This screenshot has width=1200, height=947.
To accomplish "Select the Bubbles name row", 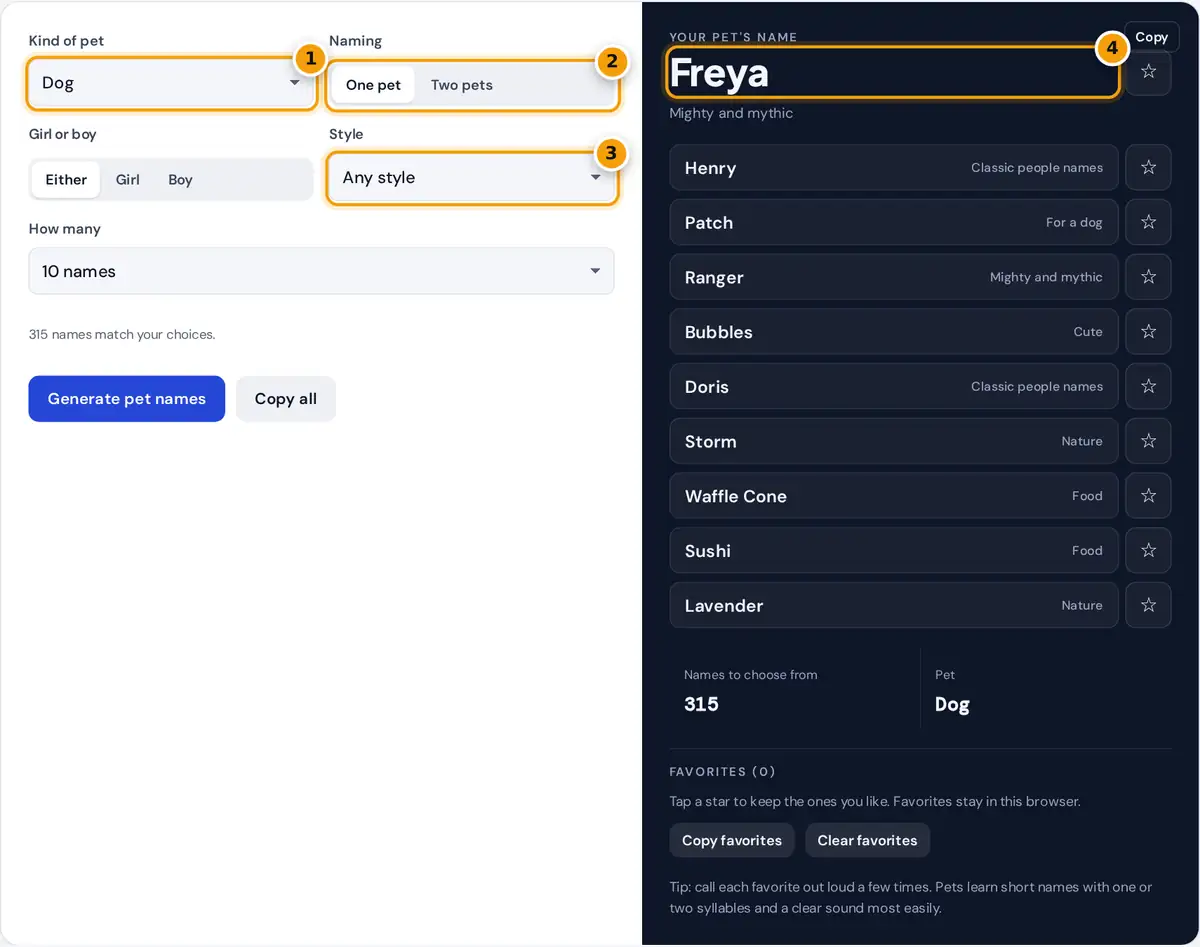I will 894,332.
